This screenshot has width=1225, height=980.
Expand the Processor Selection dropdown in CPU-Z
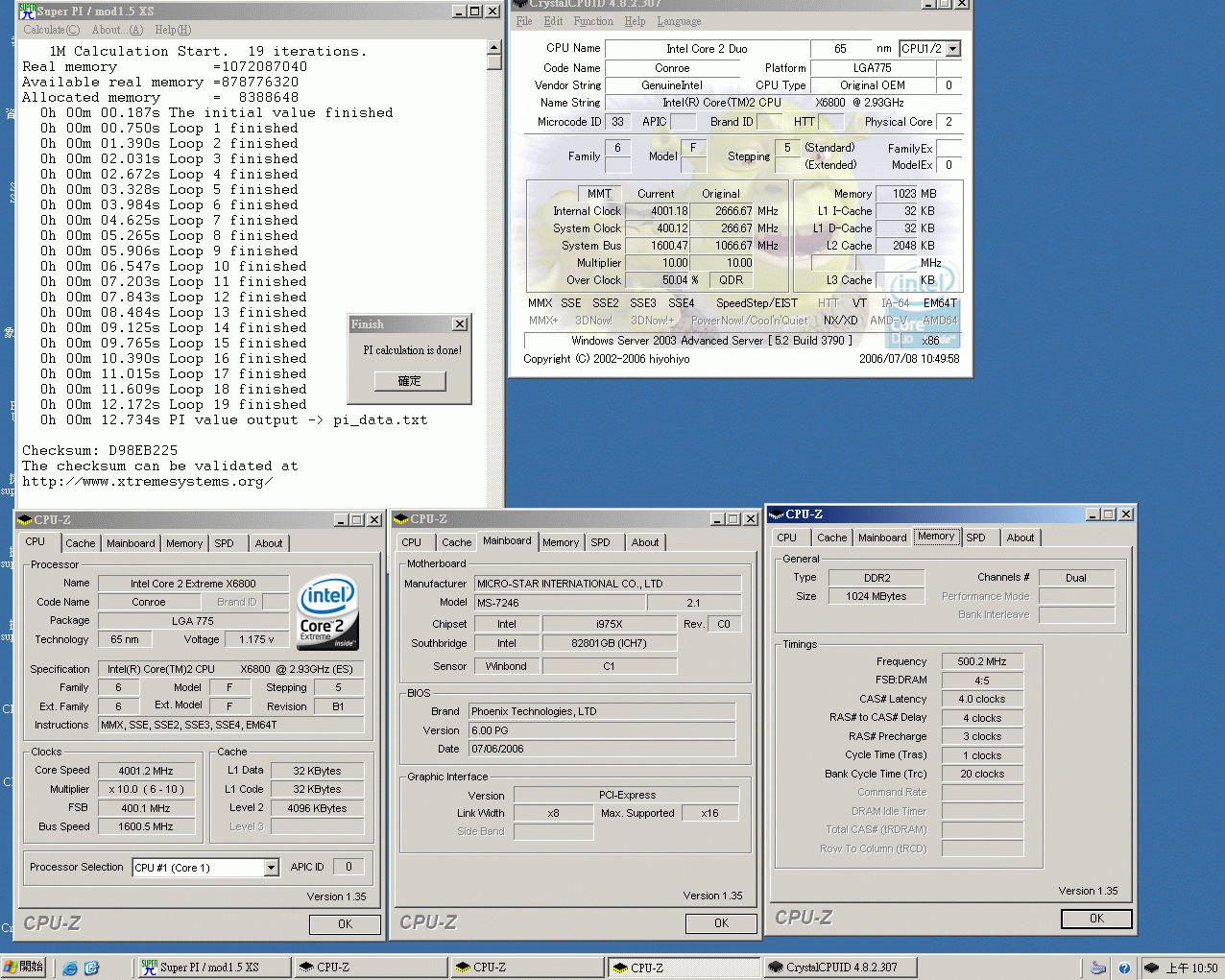(271, 868)
